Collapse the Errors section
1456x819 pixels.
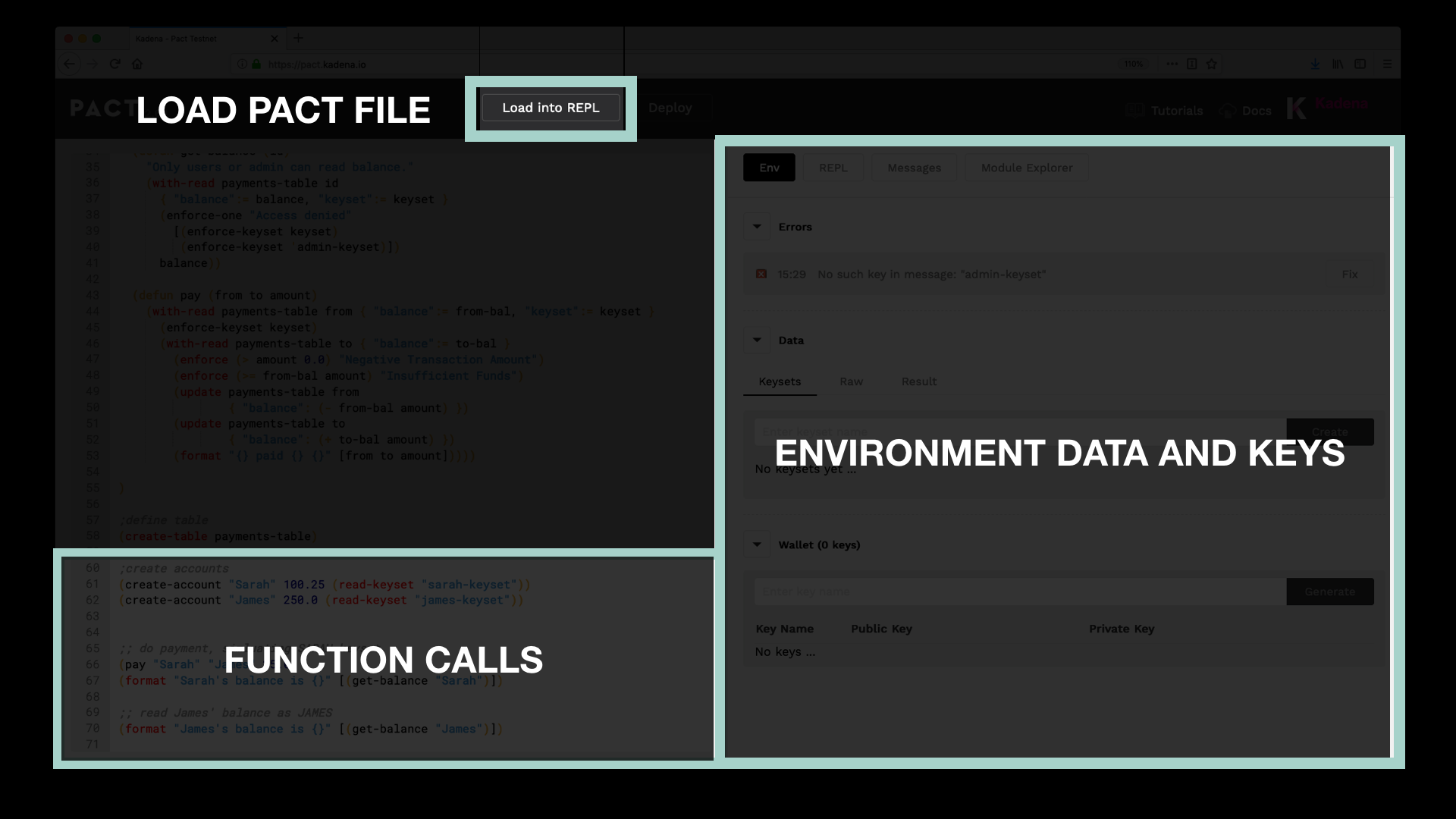click(757, 227)
